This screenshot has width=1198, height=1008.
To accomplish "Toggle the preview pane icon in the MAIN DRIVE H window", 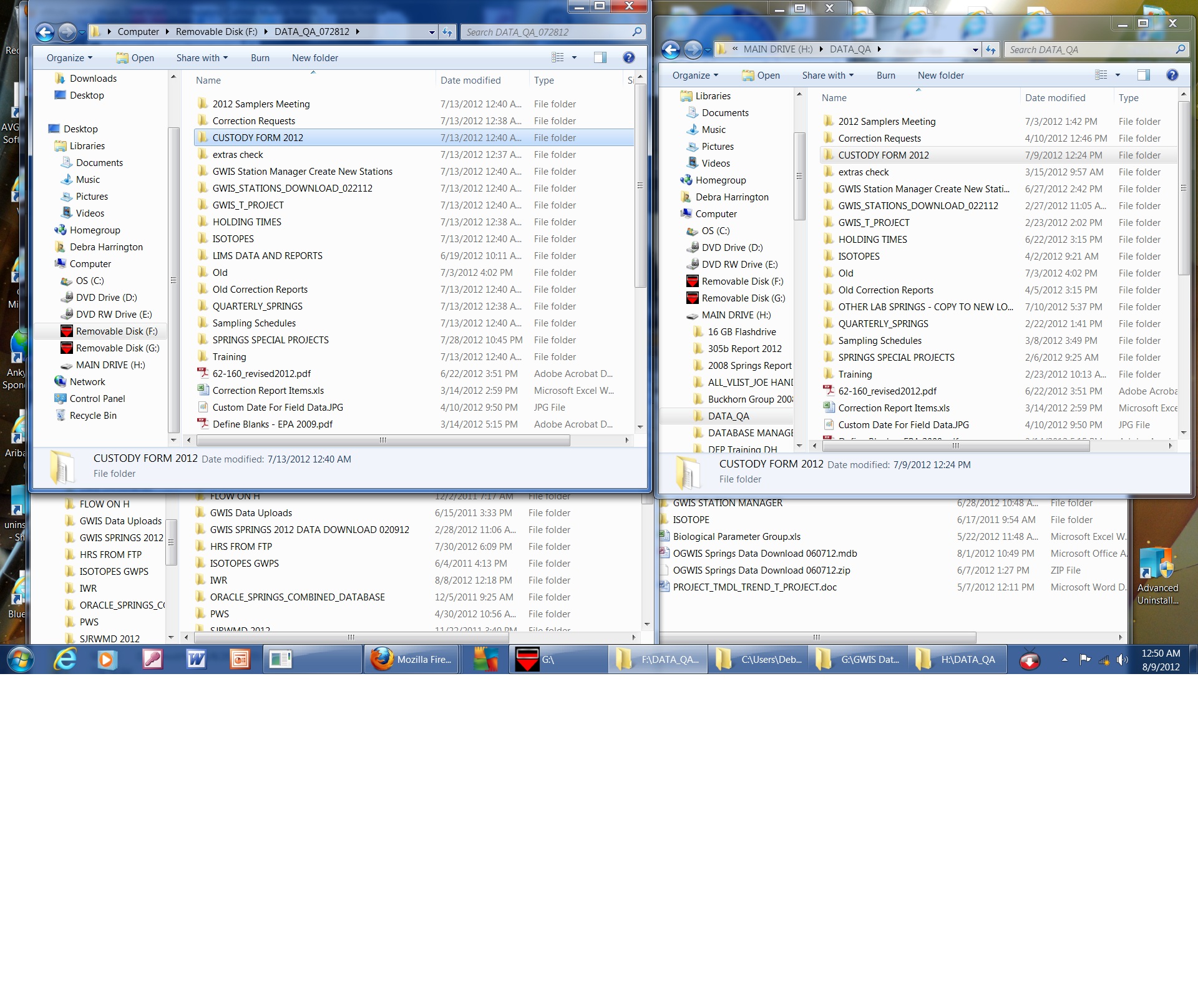I will tap(1144, 75).
